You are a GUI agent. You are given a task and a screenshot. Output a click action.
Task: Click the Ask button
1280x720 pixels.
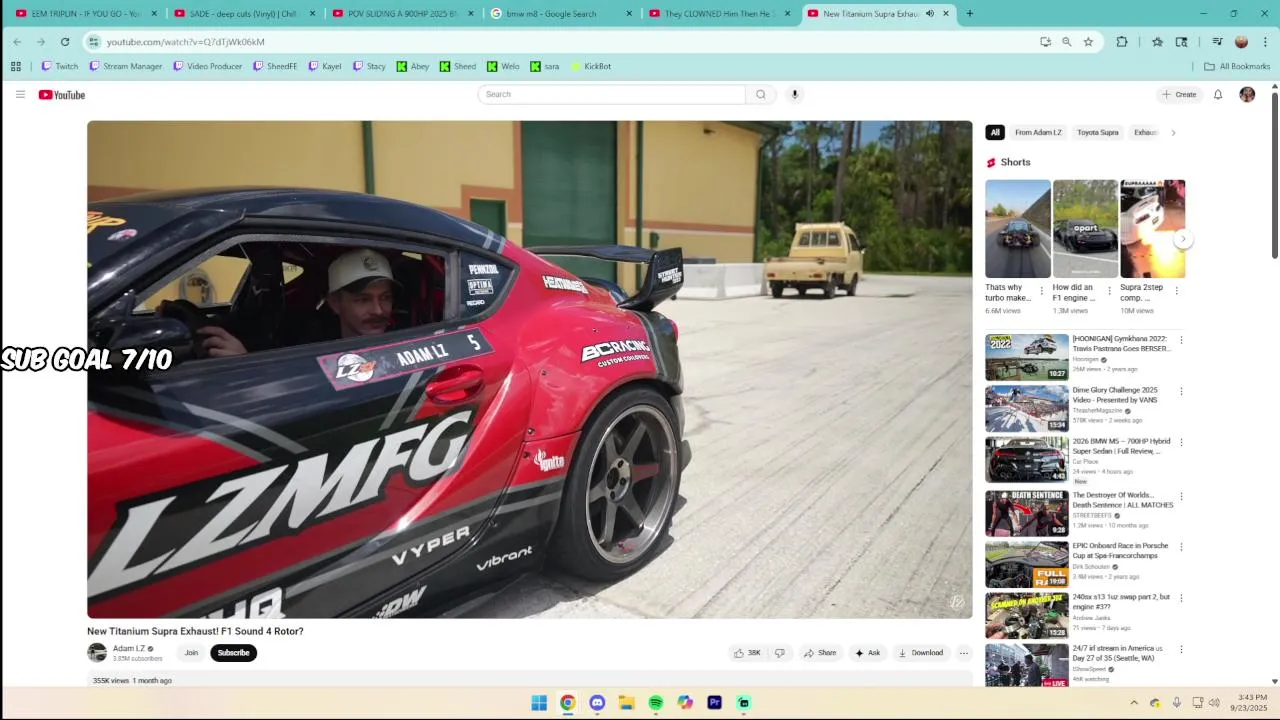[x=867, y=653]
